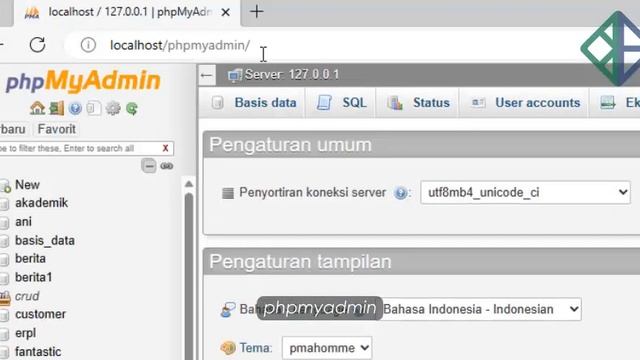Screen dimensions: 640x360
Task: Reload the browser page
Action: point(38,44)
